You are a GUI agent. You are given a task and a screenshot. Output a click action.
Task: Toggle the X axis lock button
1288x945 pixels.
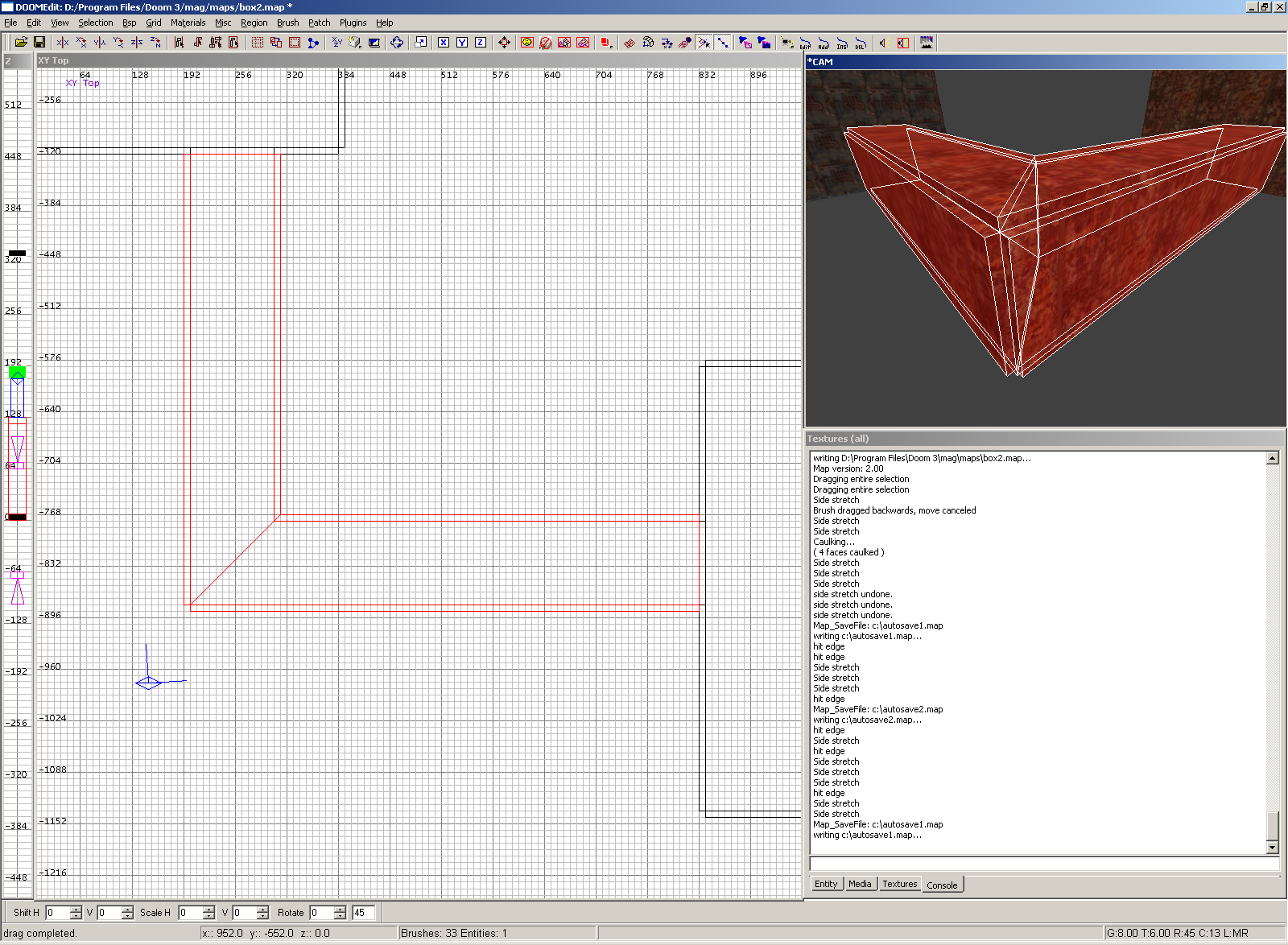click(444, 43)
